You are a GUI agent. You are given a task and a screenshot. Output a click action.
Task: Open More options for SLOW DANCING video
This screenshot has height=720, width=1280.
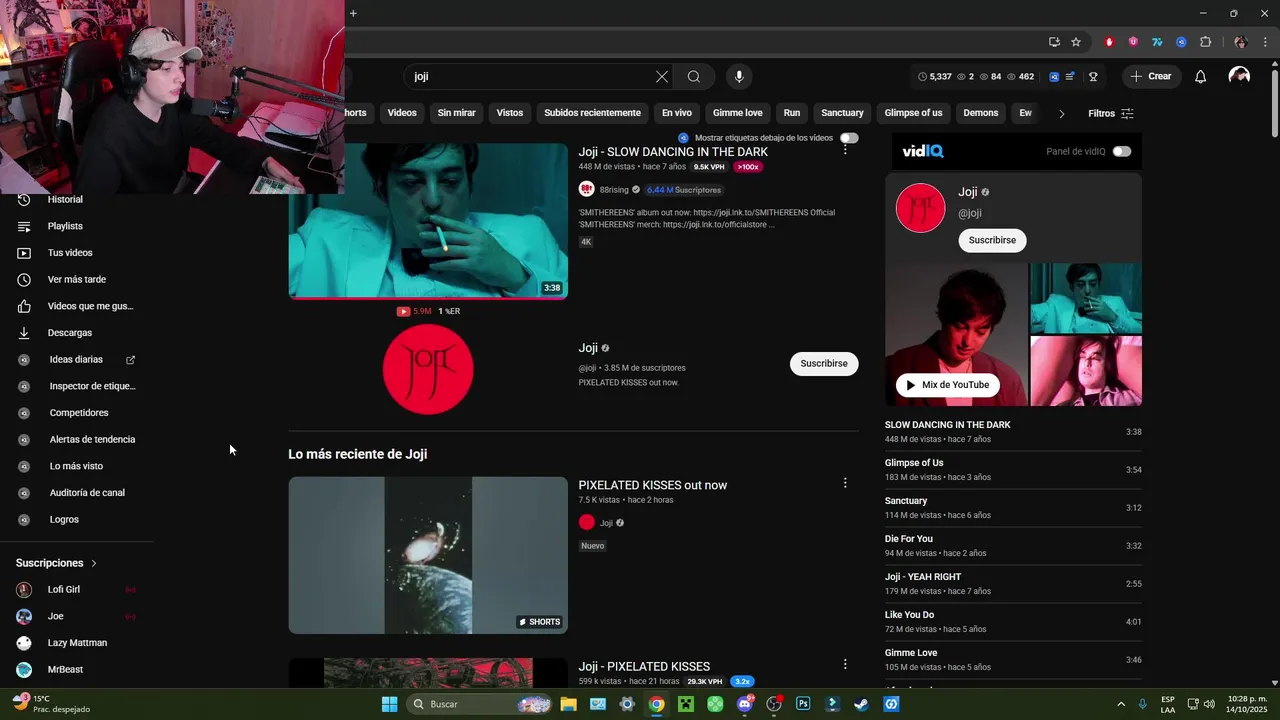[845, 149]
